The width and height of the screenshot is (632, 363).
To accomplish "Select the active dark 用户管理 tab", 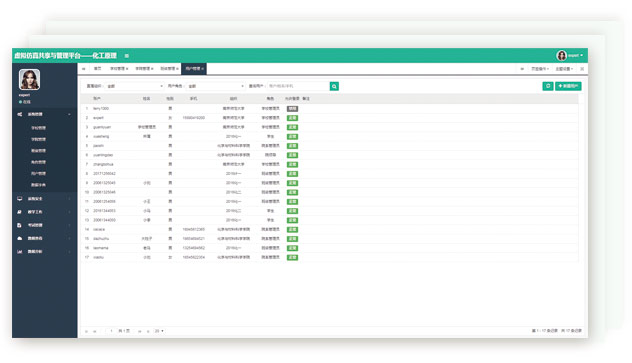I will [x=194, y=69].
